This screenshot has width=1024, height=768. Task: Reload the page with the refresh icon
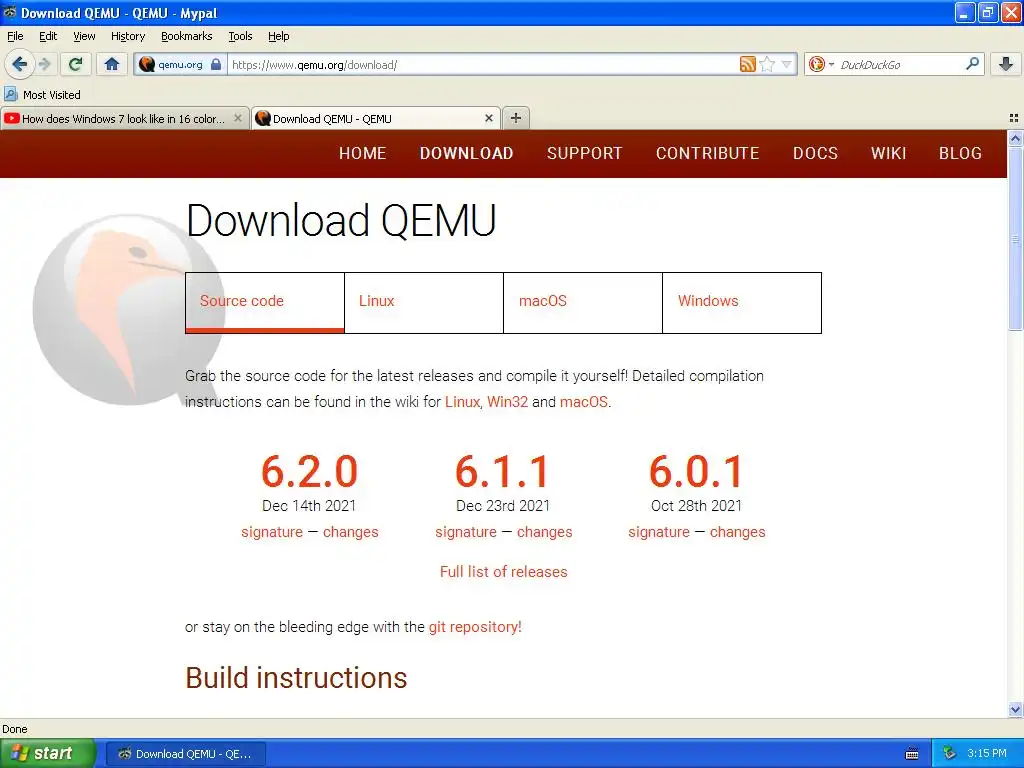pos(75,64)
